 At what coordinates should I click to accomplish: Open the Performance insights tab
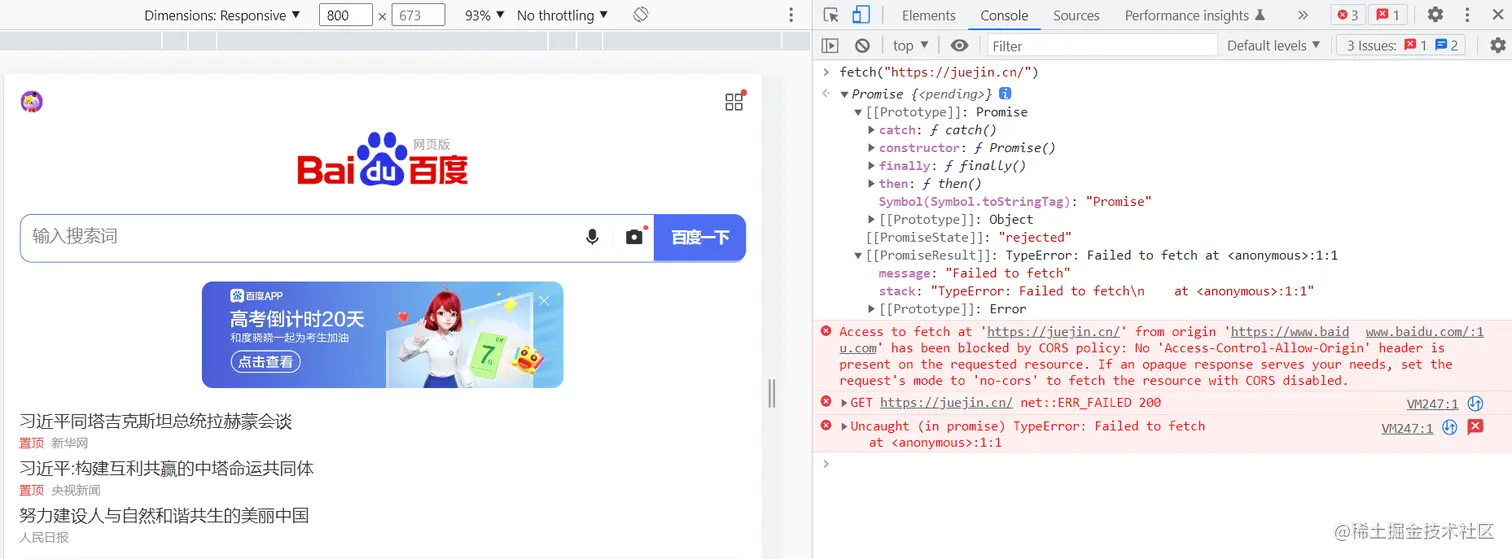click(1195, 15)
